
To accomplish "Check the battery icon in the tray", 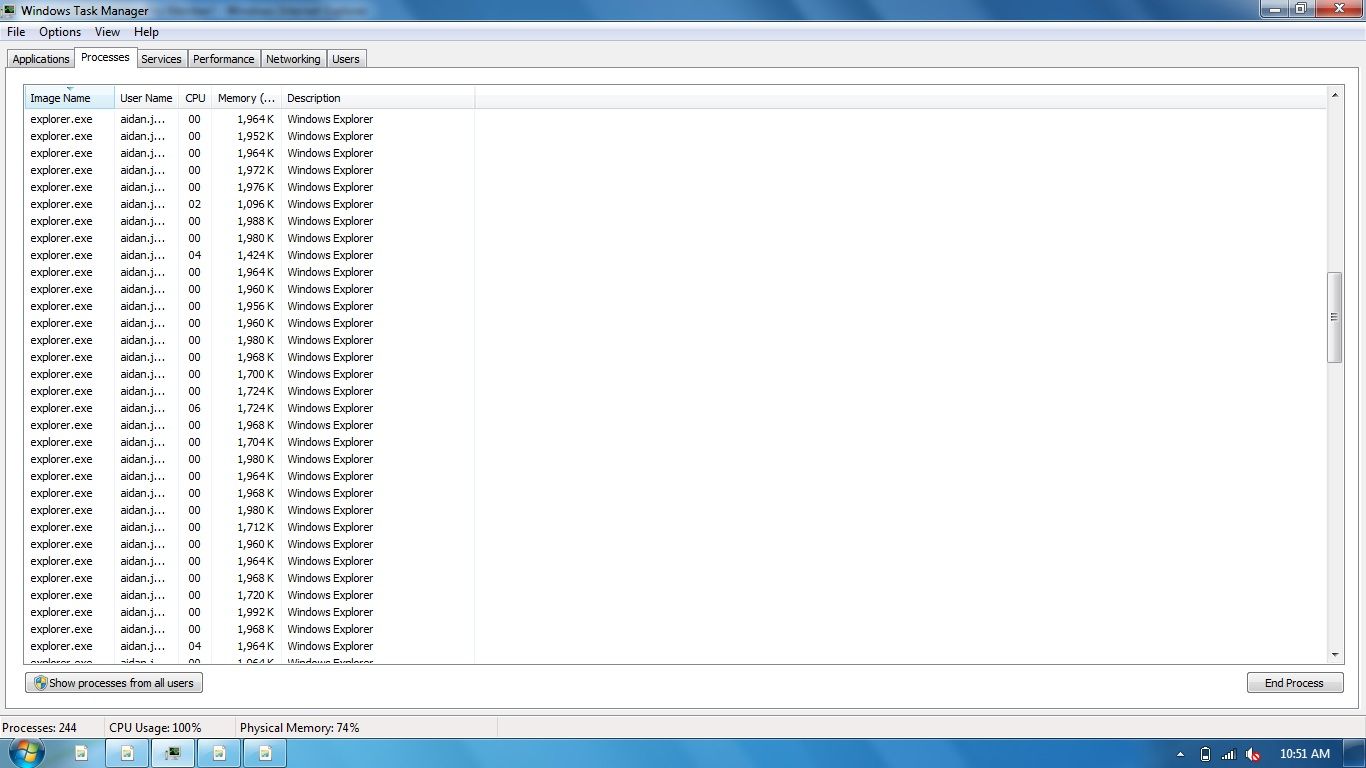I will pyautogui.click(x=1206, y=754).
